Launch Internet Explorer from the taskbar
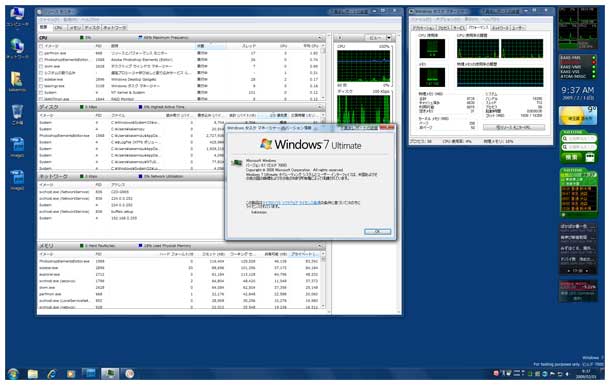Viewport: 610px width, 385px height. [51, 374]
